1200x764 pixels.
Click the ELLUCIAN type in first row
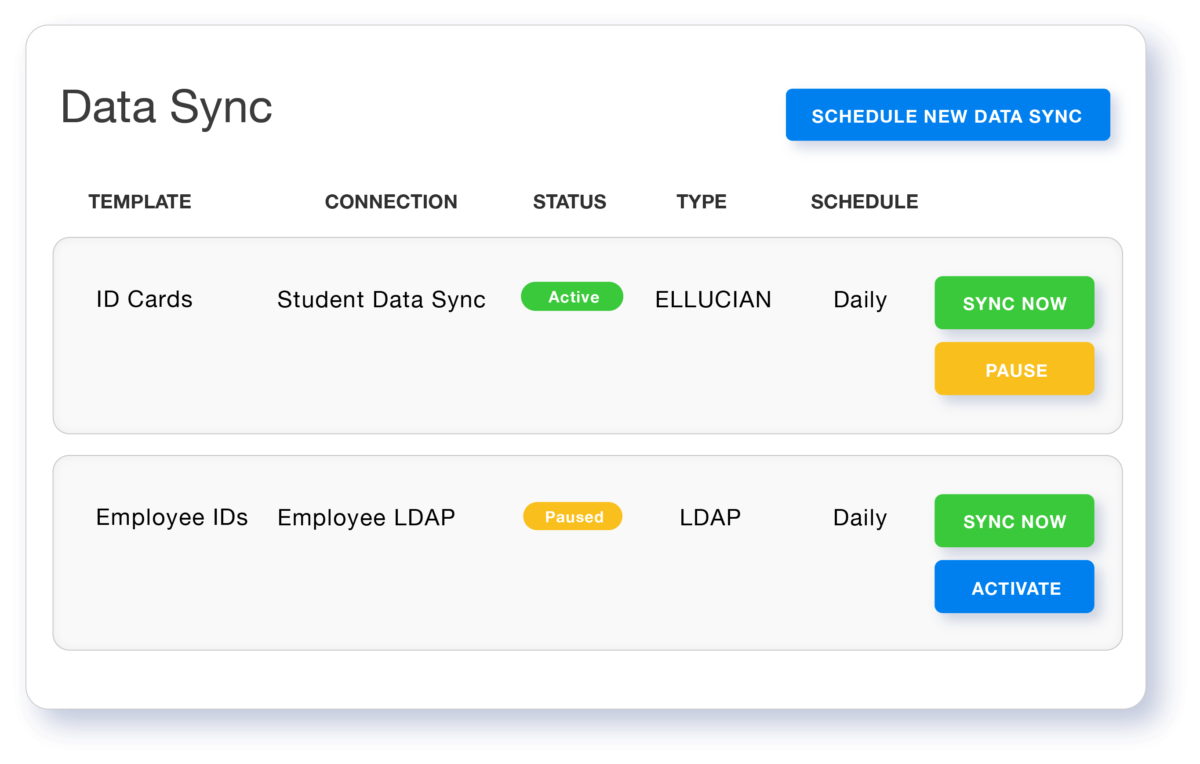[713, 299]
